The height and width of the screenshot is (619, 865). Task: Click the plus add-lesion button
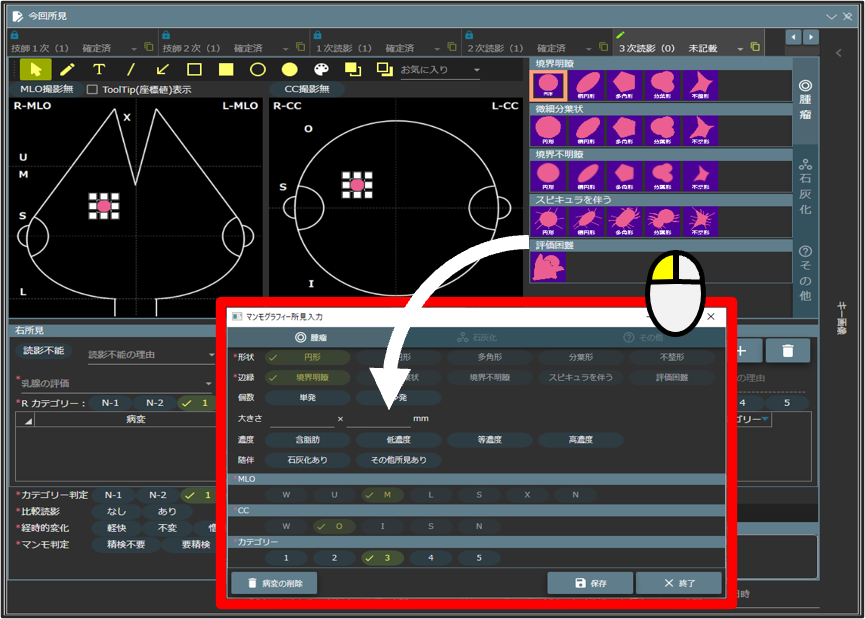[741, 351]
